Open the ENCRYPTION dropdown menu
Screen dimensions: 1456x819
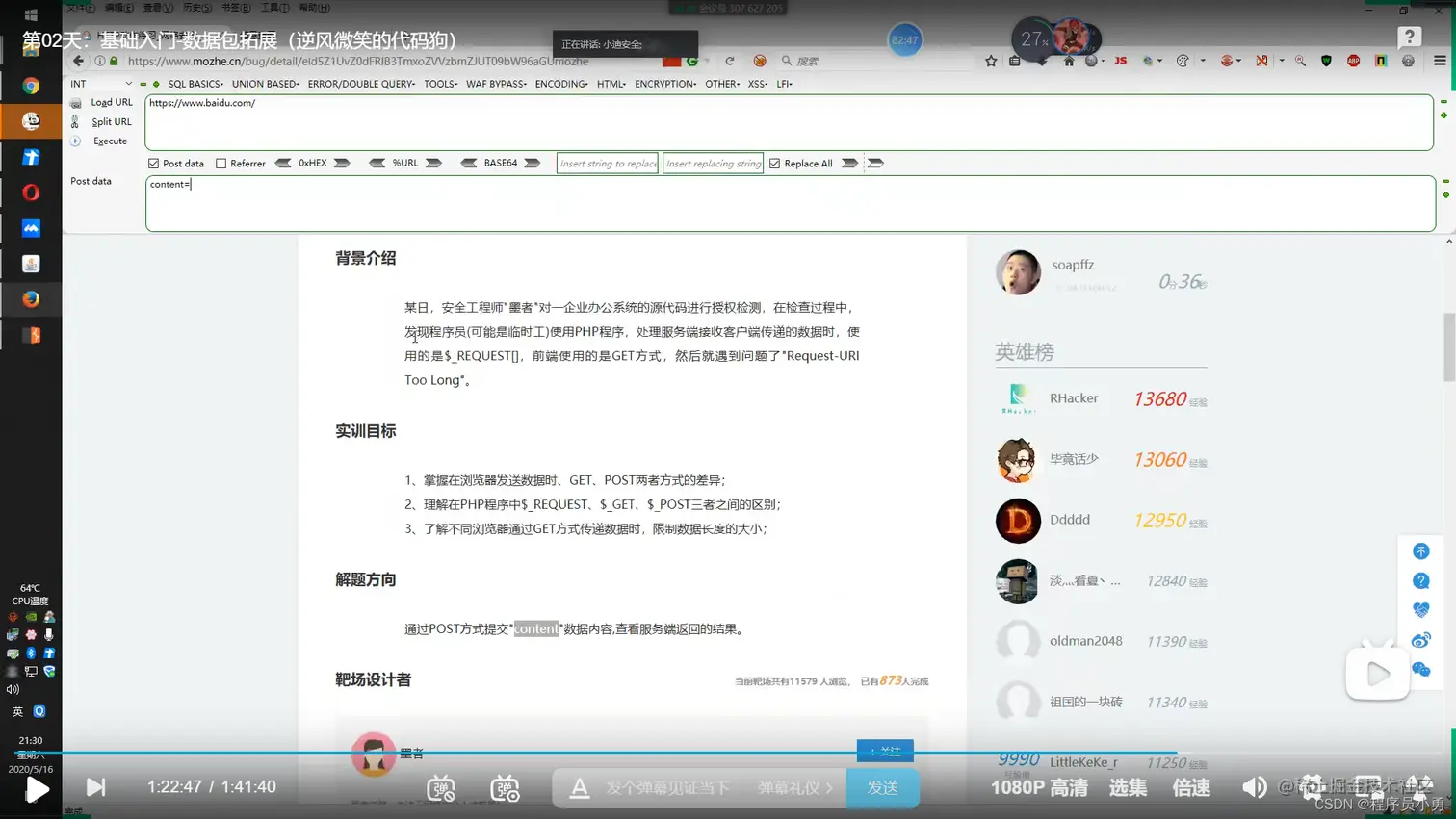click(665, 84)
